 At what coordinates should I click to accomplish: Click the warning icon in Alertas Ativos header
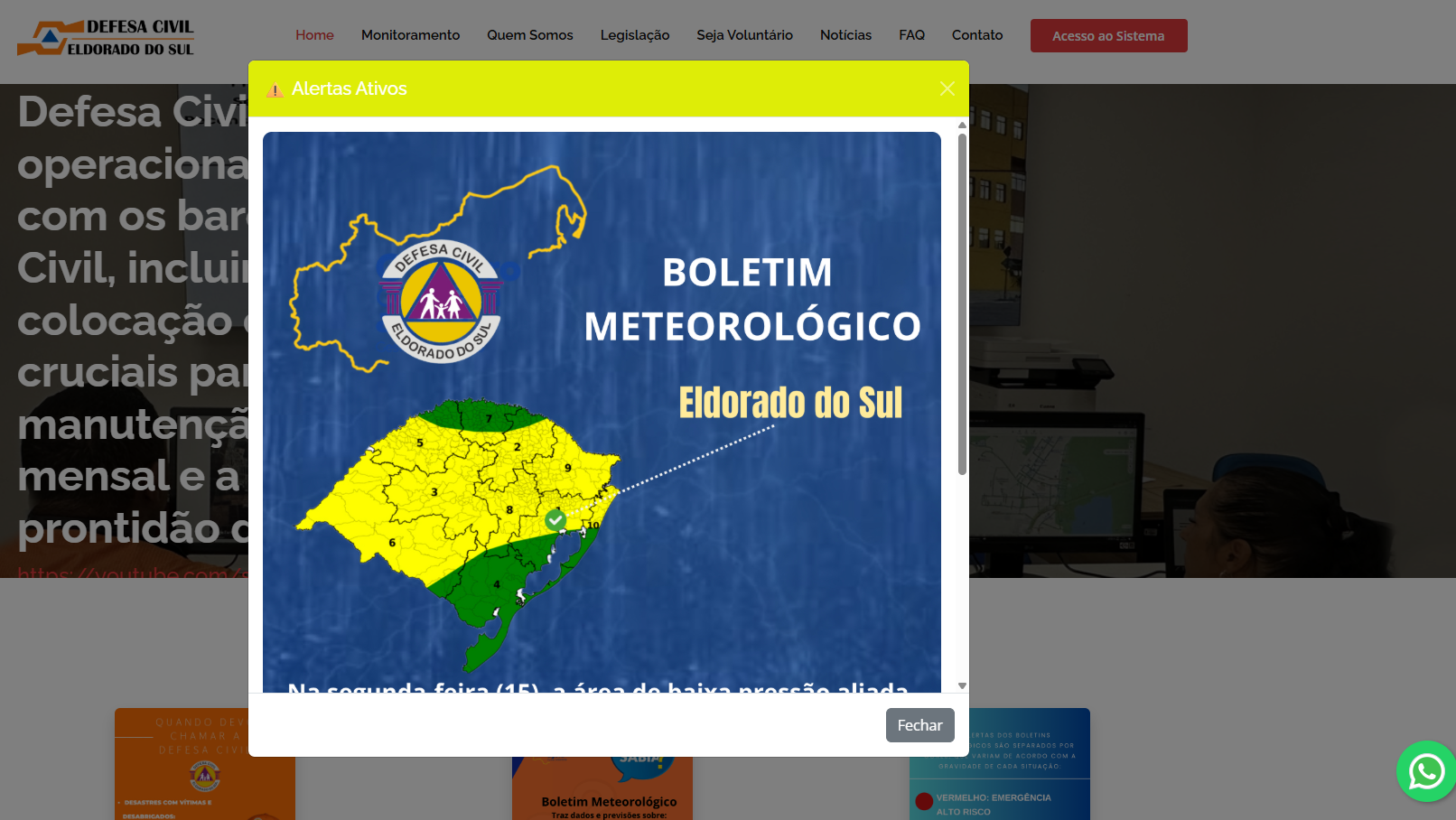tap(275, 89)
